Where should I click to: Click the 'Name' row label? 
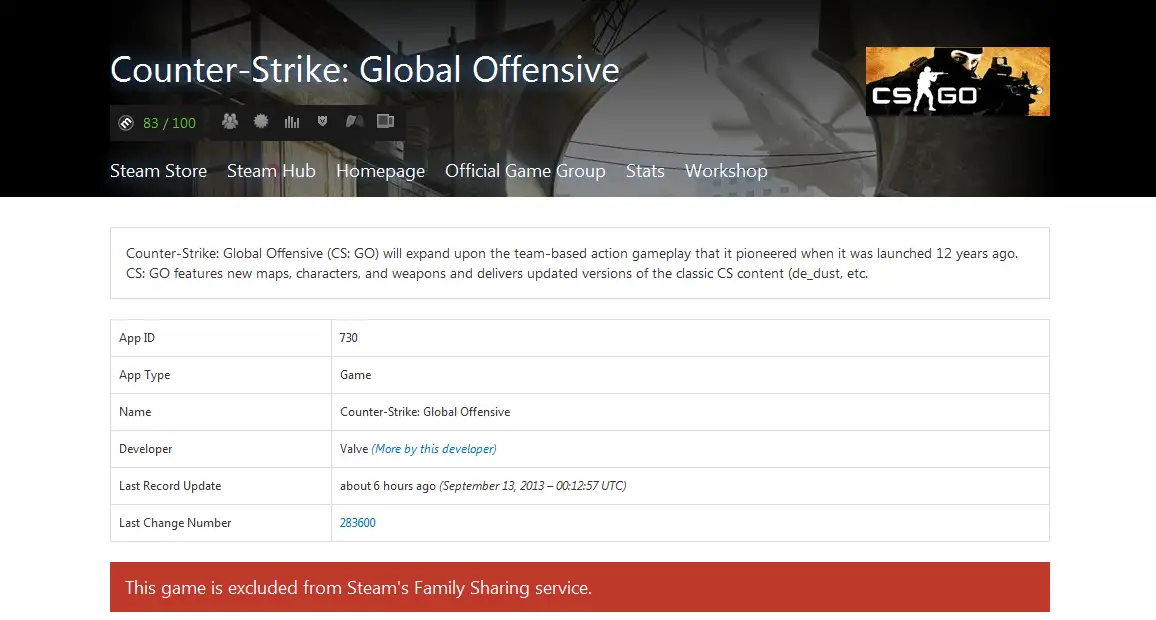(135, 412)
